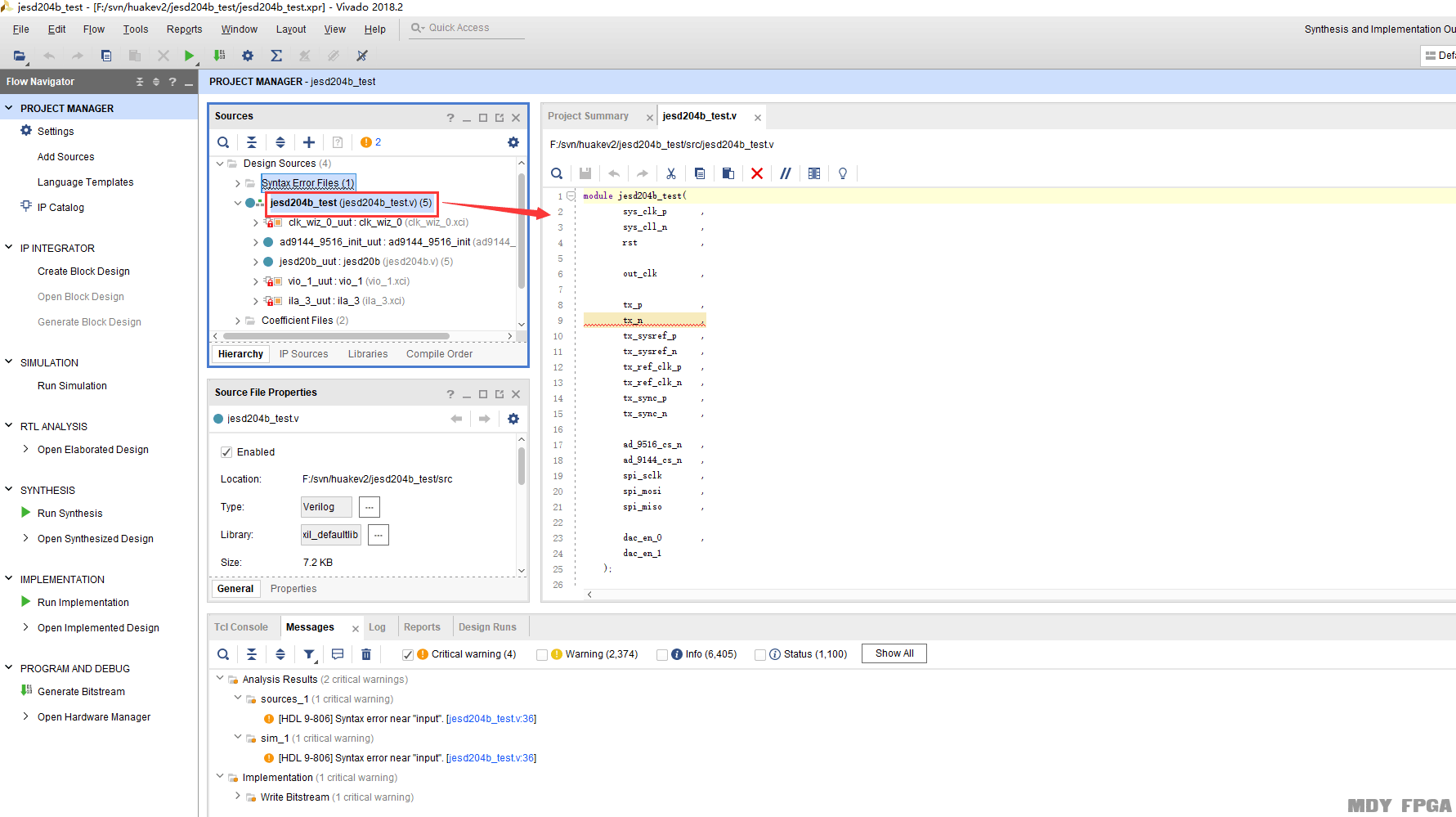This screenshot has height=817, width=1456.
Task: Click the Run Synthesis green play toolbar icon
Action: (x=190, y=56)
